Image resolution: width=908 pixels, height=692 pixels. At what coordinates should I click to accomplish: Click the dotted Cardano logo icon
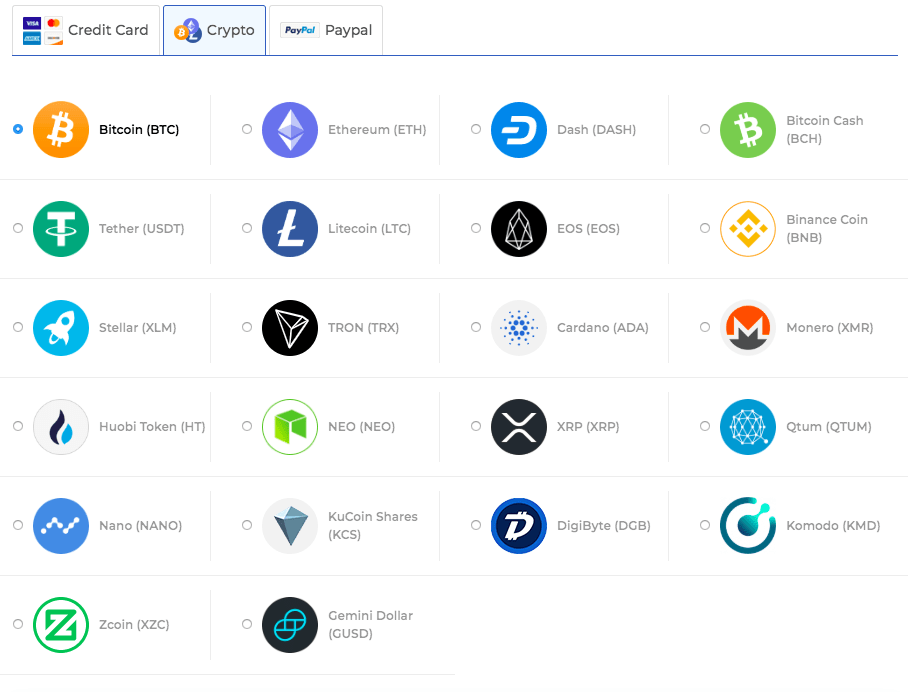click(519, 327)
